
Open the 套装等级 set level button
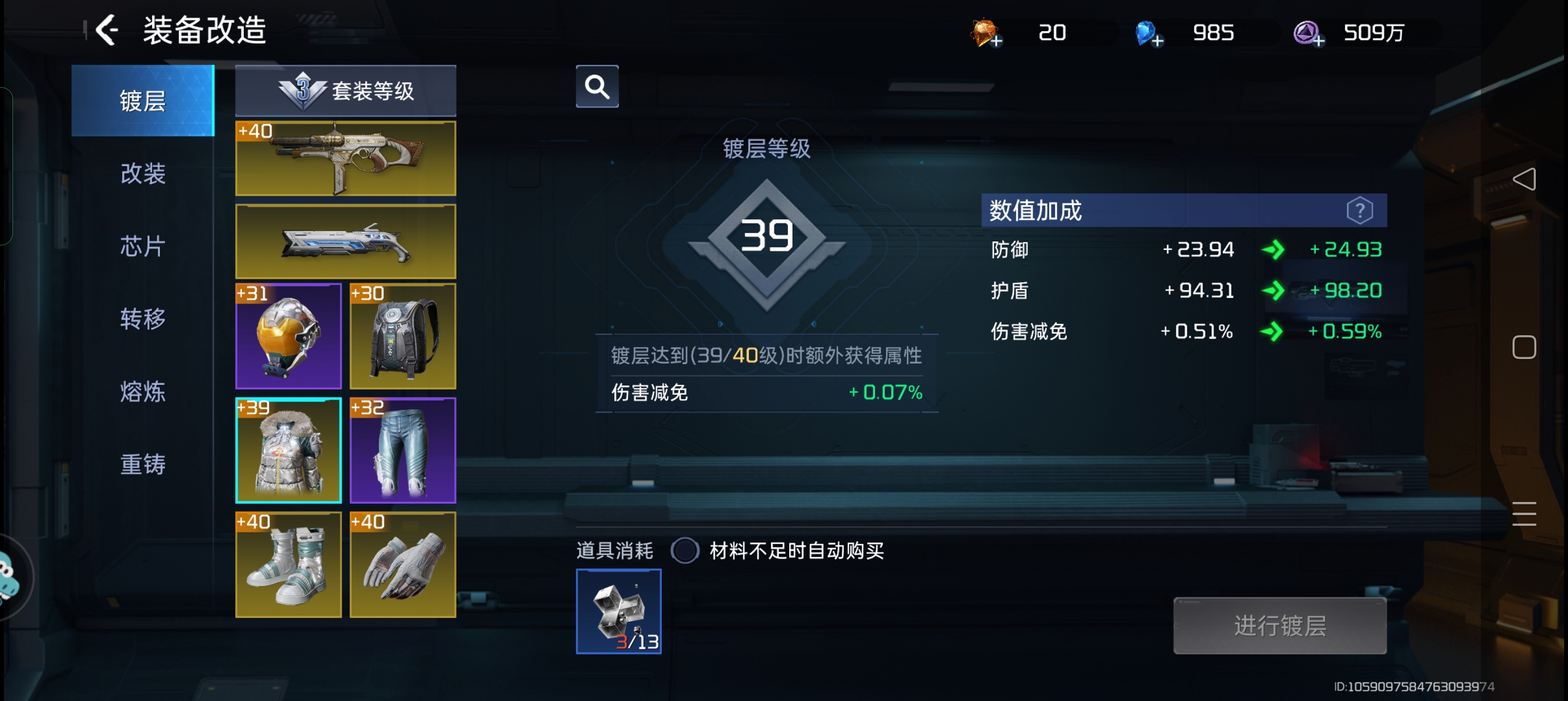coord(346,90)
